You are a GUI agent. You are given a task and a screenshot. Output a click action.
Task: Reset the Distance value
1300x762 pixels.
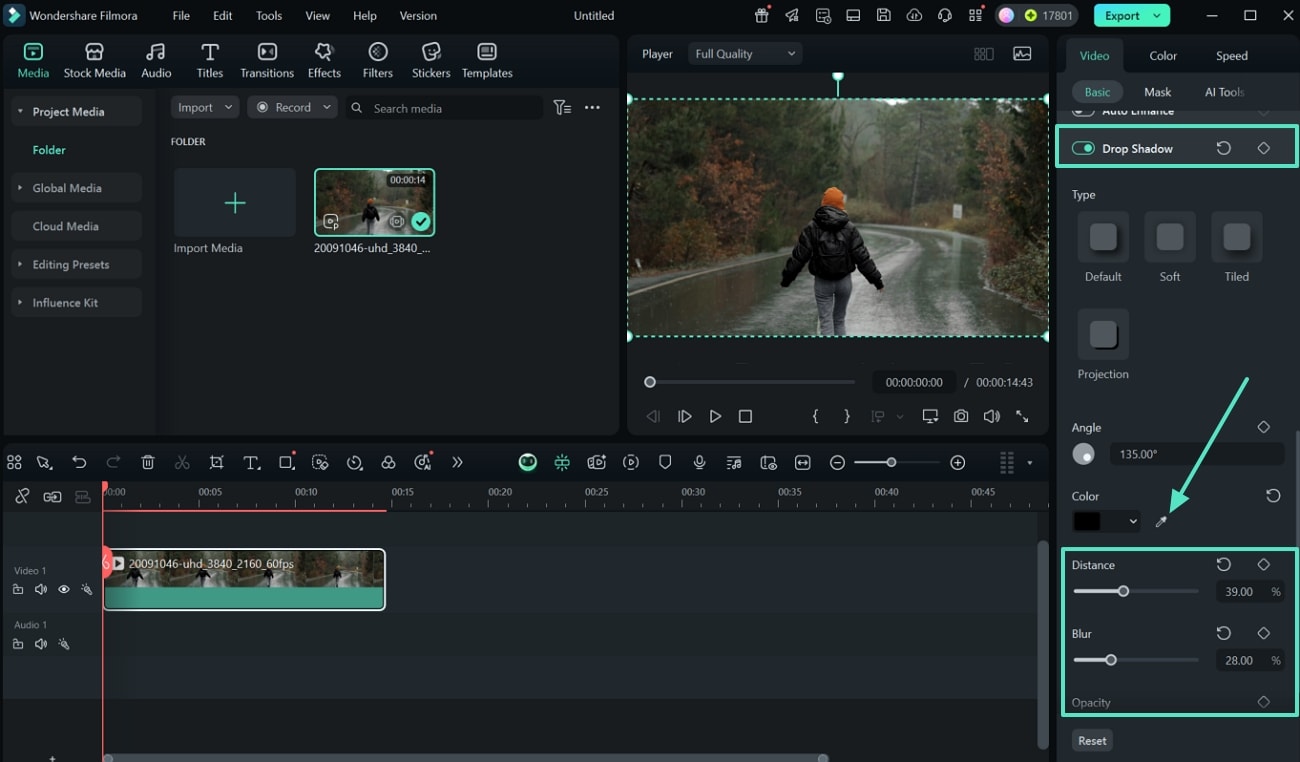(1223, 565)
